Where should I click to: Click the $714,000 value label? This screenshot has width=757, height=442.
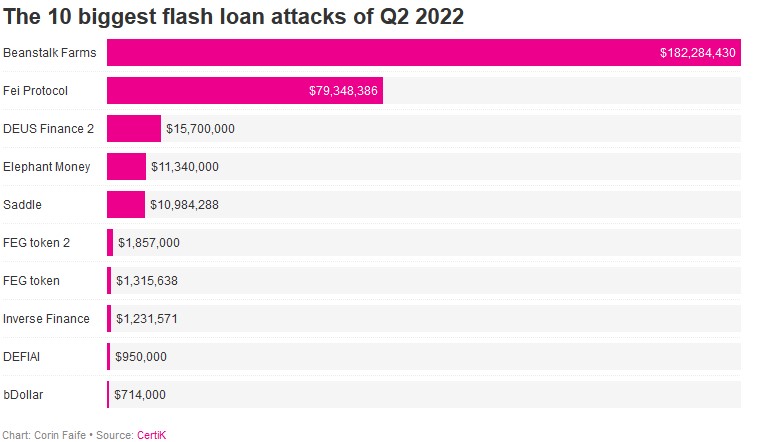click(x=140, y=395)
